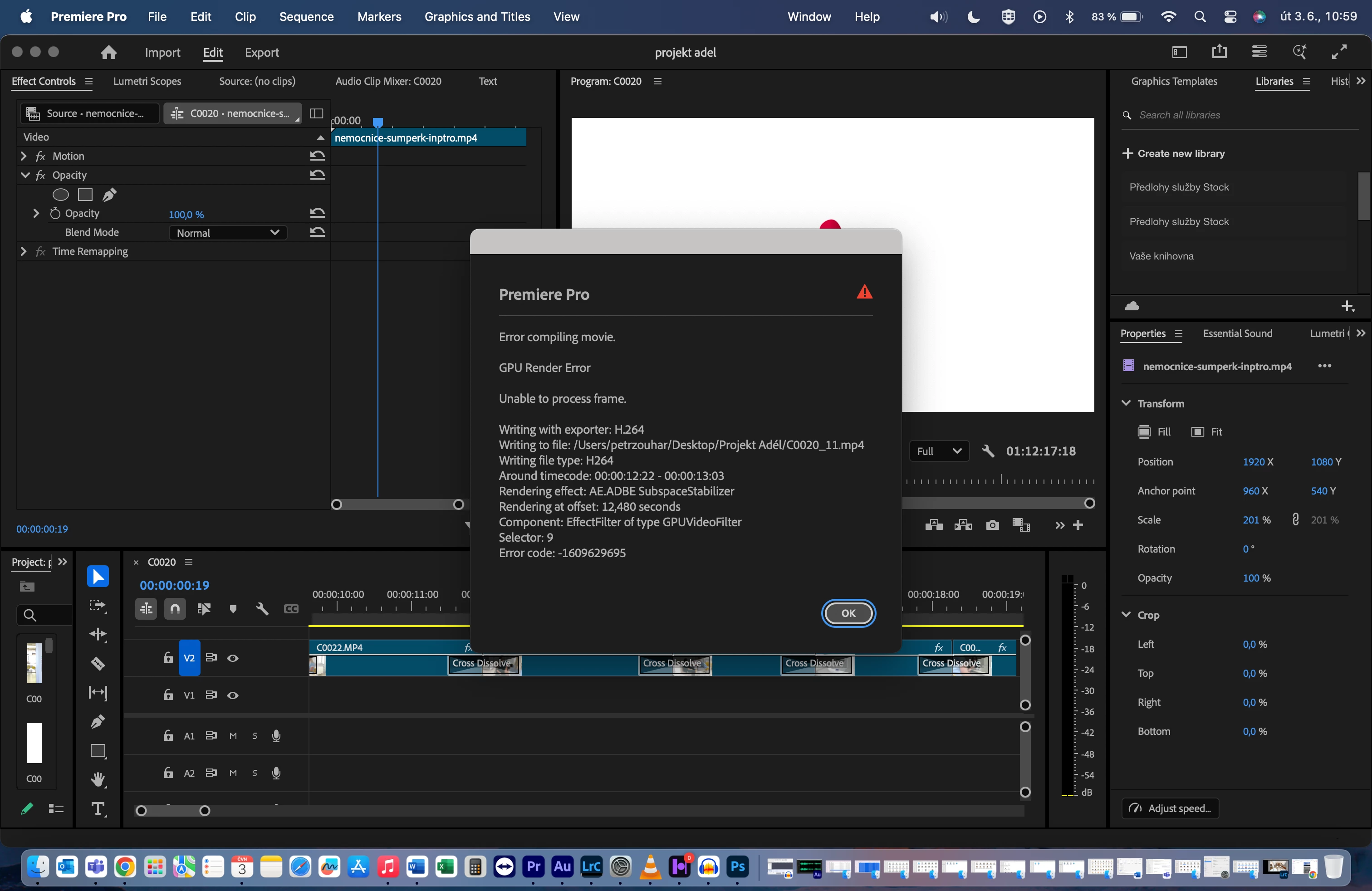
Task: Click OK to dismiss error dialog
Action: coord(848,613)
